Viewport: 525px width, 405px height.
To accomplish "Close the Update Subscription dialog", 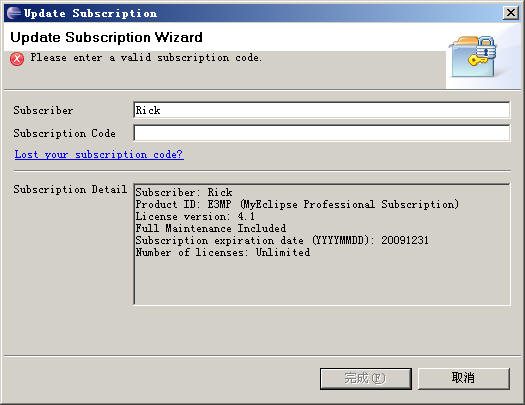I will (511, 13).
